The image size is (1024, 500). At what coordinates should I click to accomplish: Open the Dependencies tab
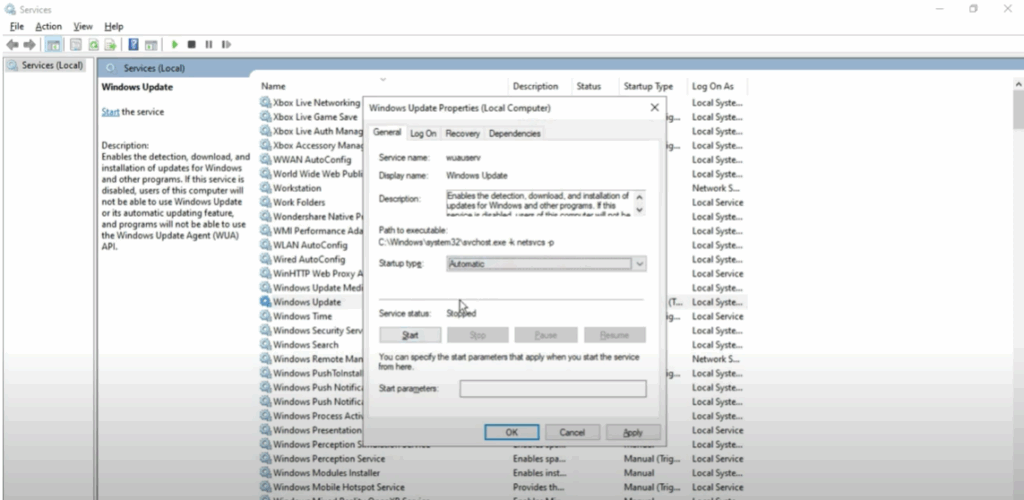point(515,133)
